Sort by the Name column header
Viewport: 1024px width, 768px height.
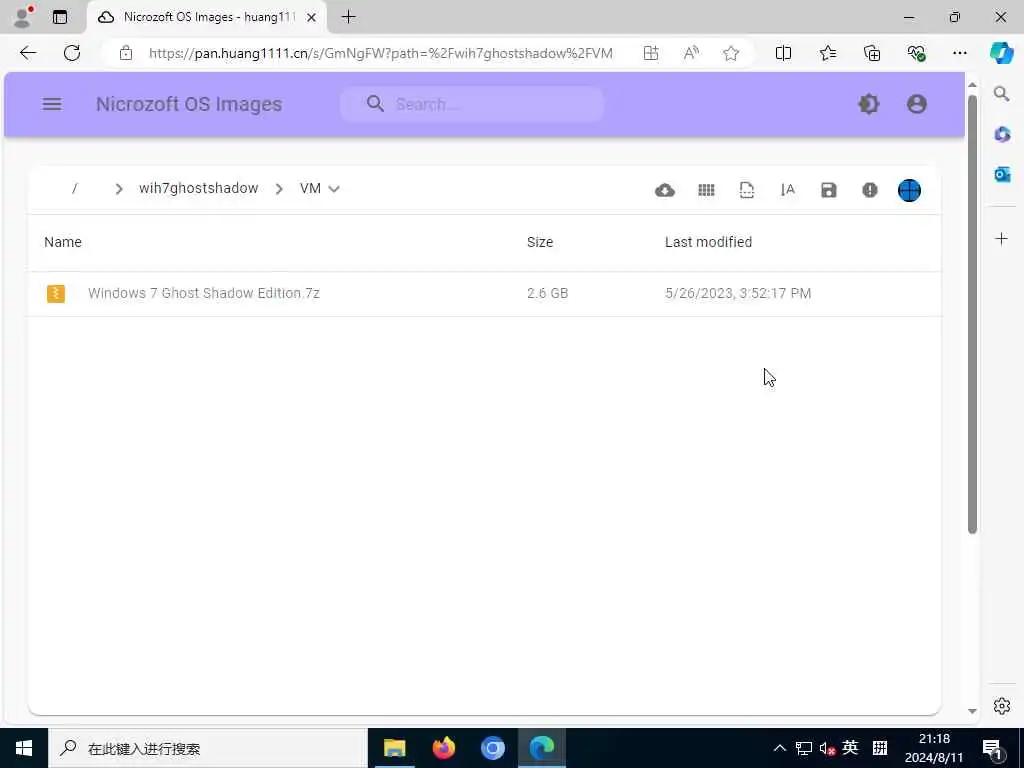[63, 242]
